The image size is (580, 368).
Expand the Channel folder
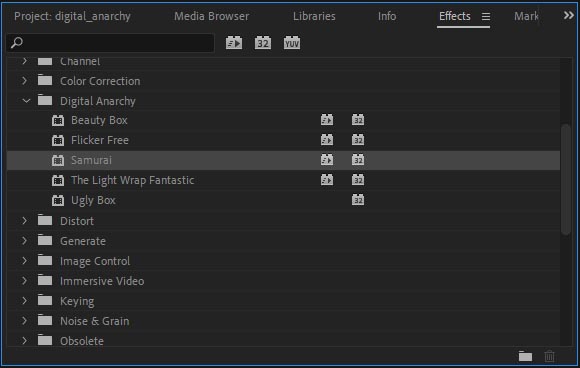coord(24,61)
